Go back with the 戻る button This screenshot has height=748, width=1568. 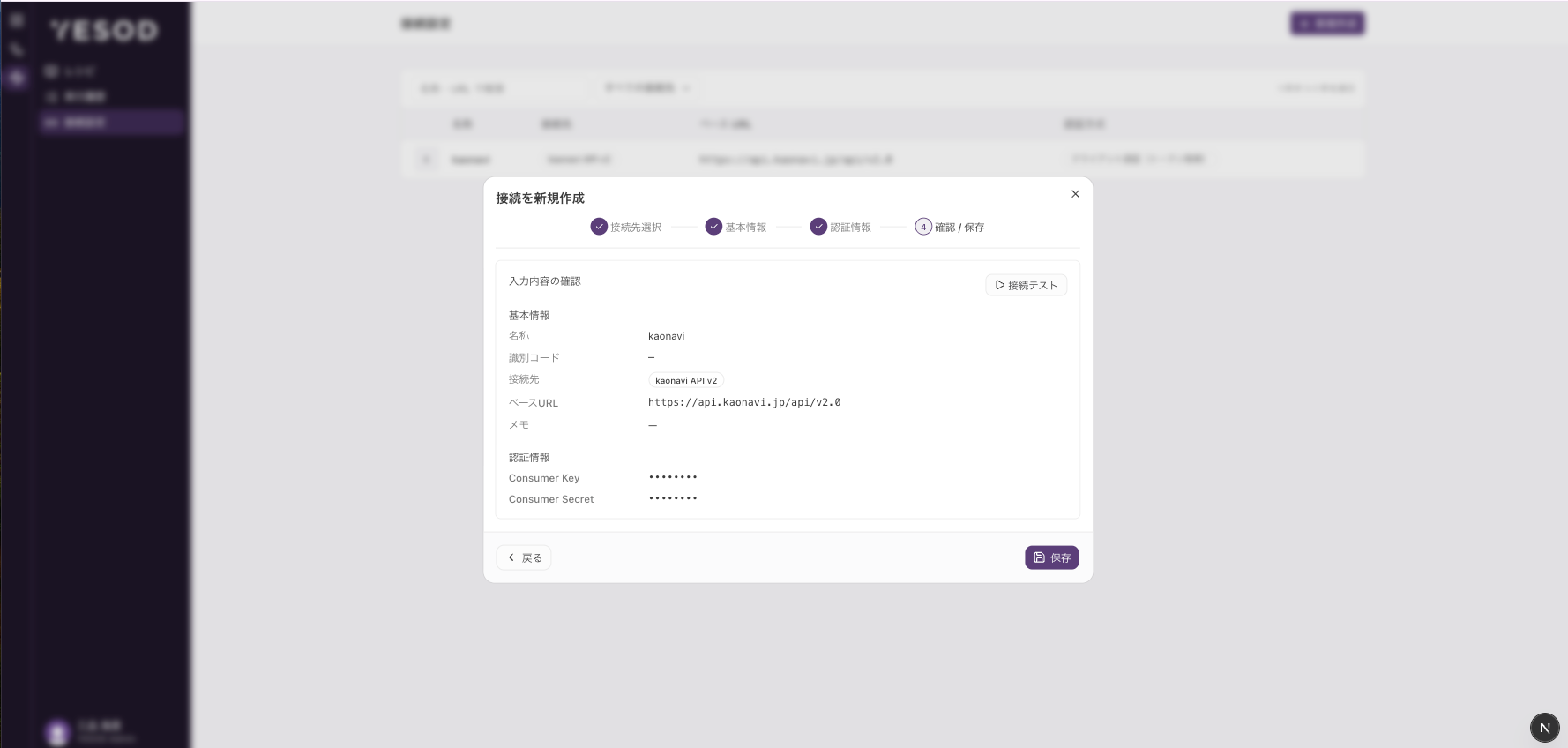pos(524,557)
